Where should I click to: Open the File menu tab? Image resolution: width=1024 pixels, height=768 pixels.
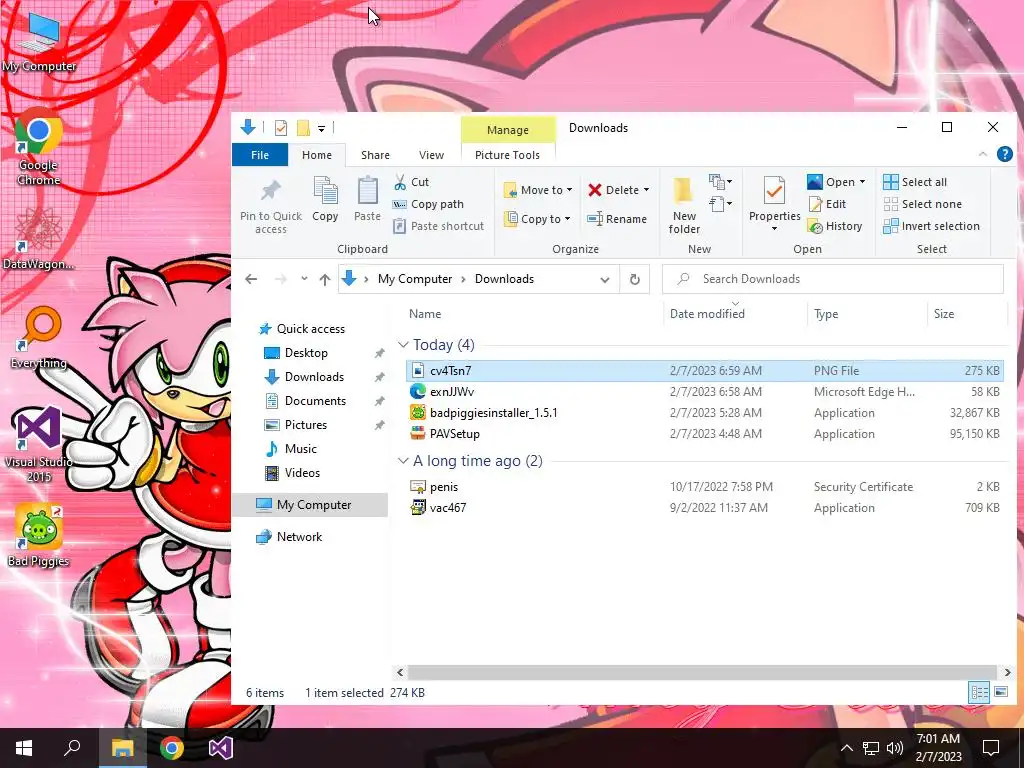coord(260,155)
